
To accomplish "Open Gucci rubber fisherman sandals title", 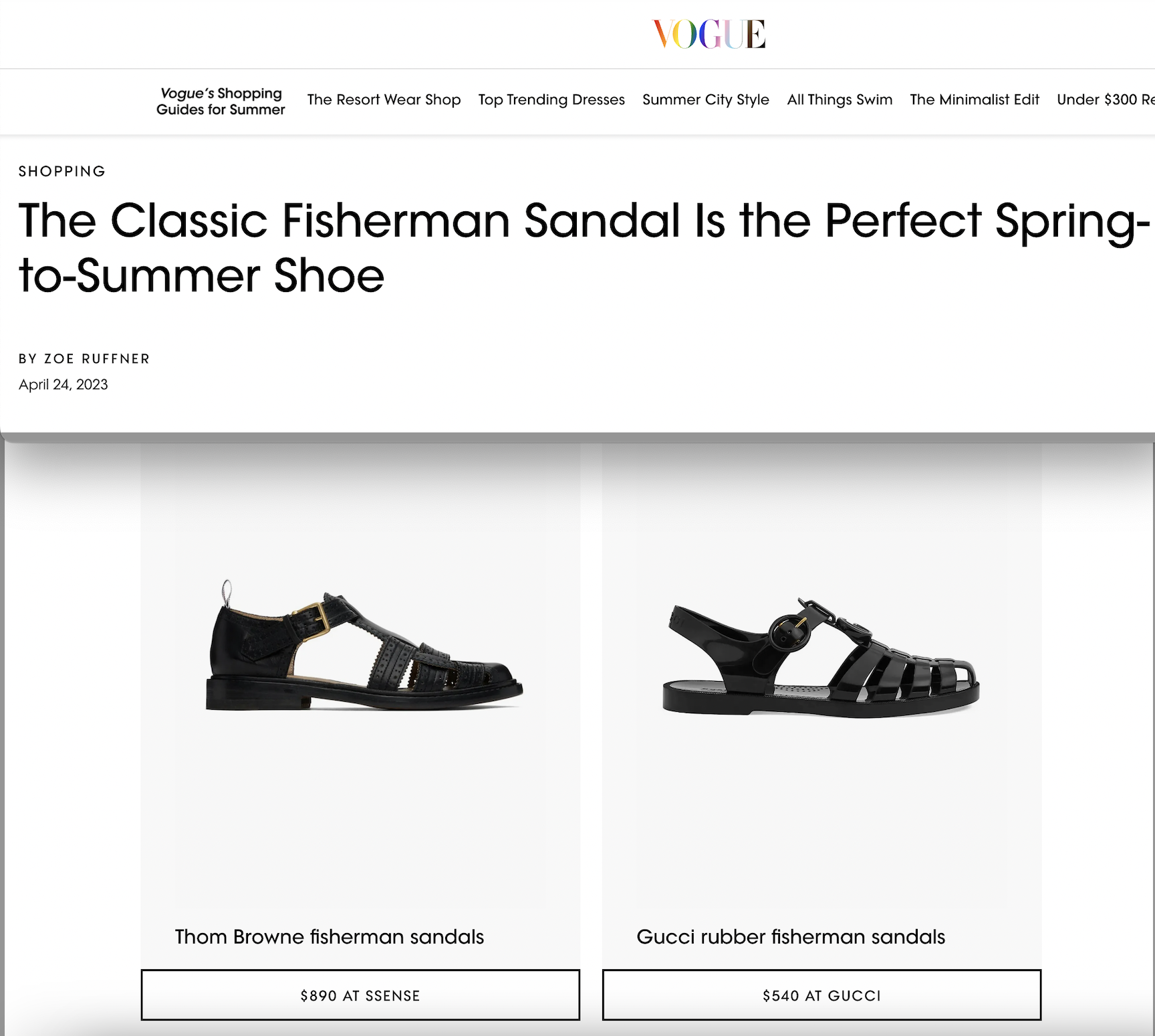I will (x=791, y=936).
